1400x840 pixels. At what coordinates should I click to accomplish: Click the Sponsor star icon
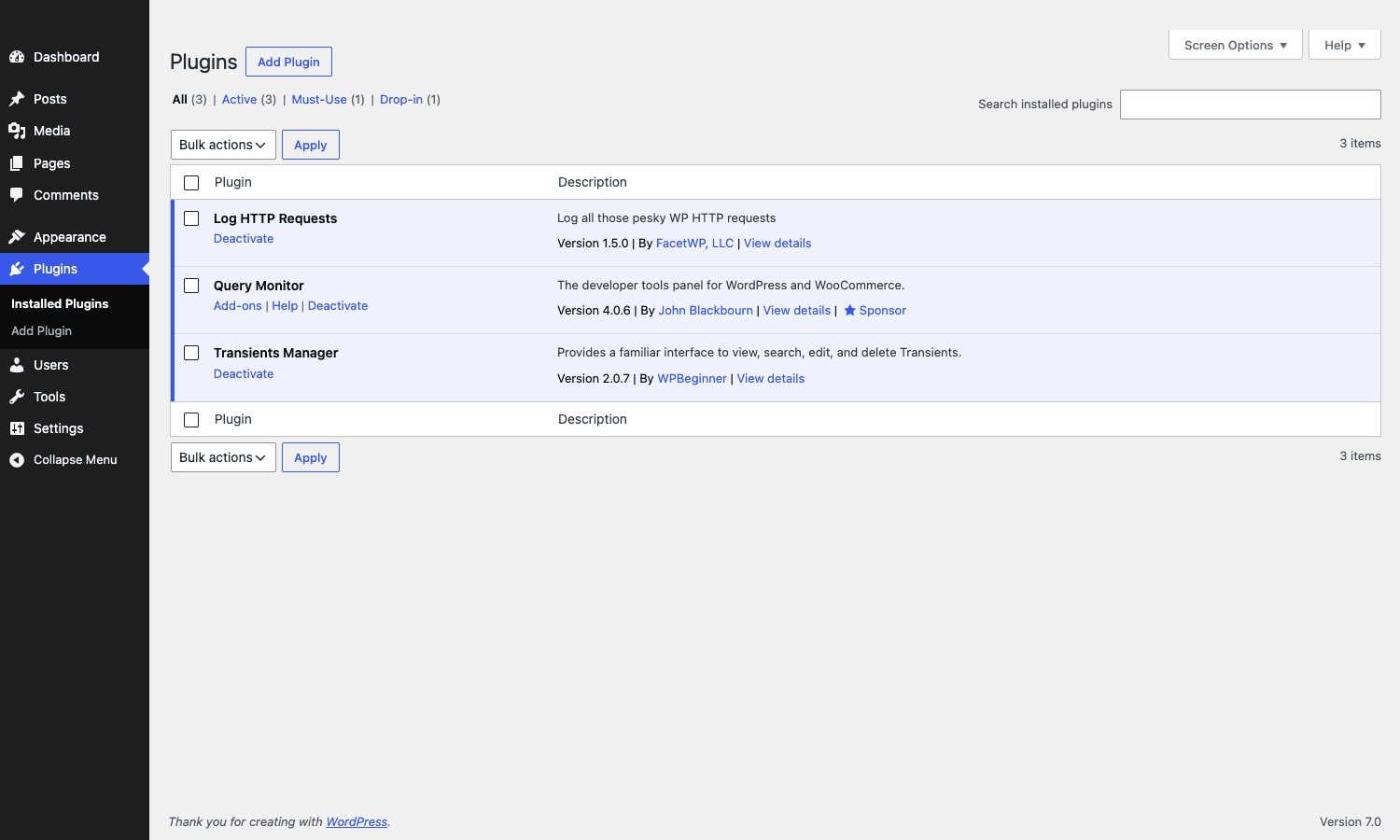tap(849, 310)
